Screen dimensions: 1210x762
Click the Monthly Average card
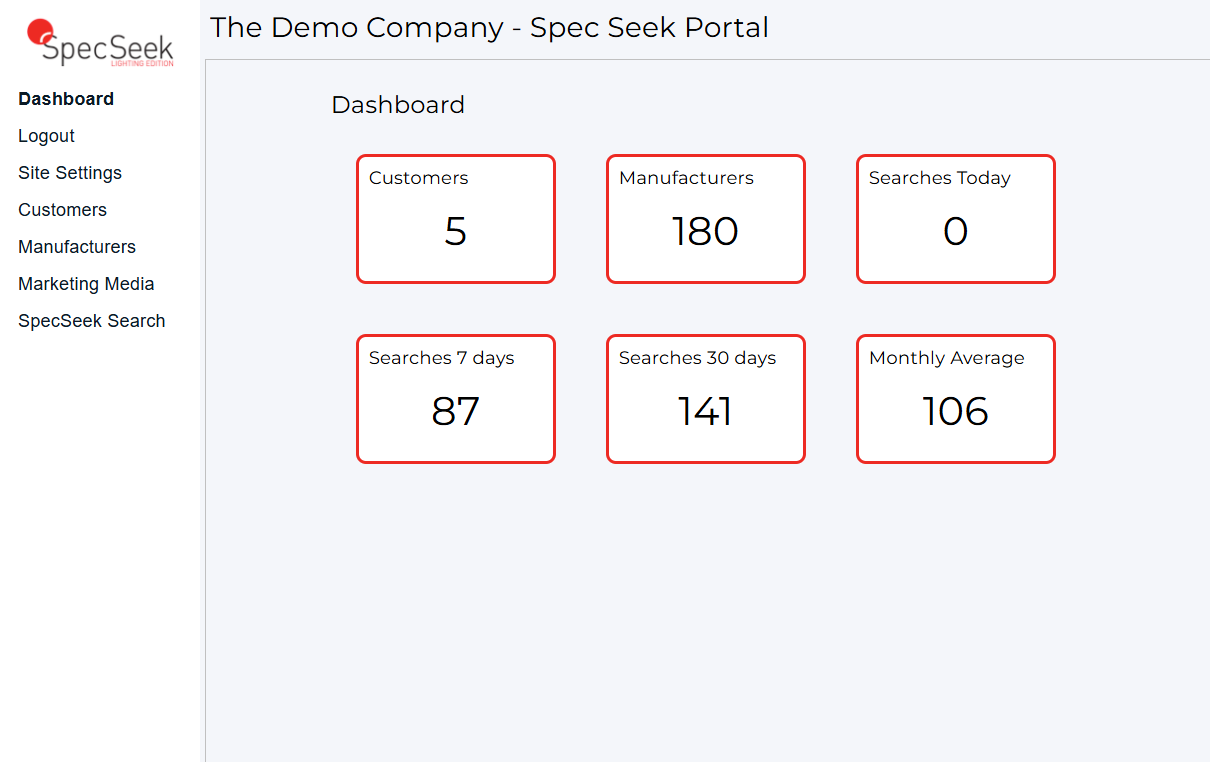(x=956, y=399)
